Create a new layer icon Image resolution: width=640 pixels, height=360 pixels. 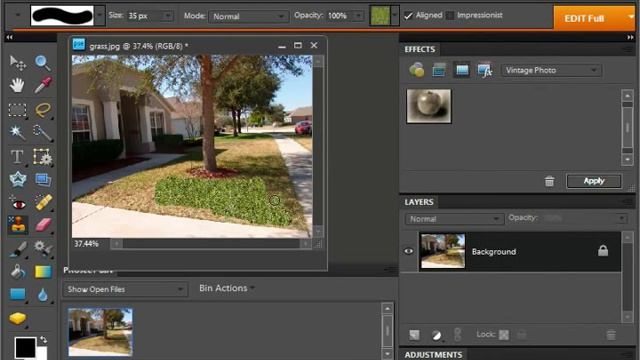[414, 335]
